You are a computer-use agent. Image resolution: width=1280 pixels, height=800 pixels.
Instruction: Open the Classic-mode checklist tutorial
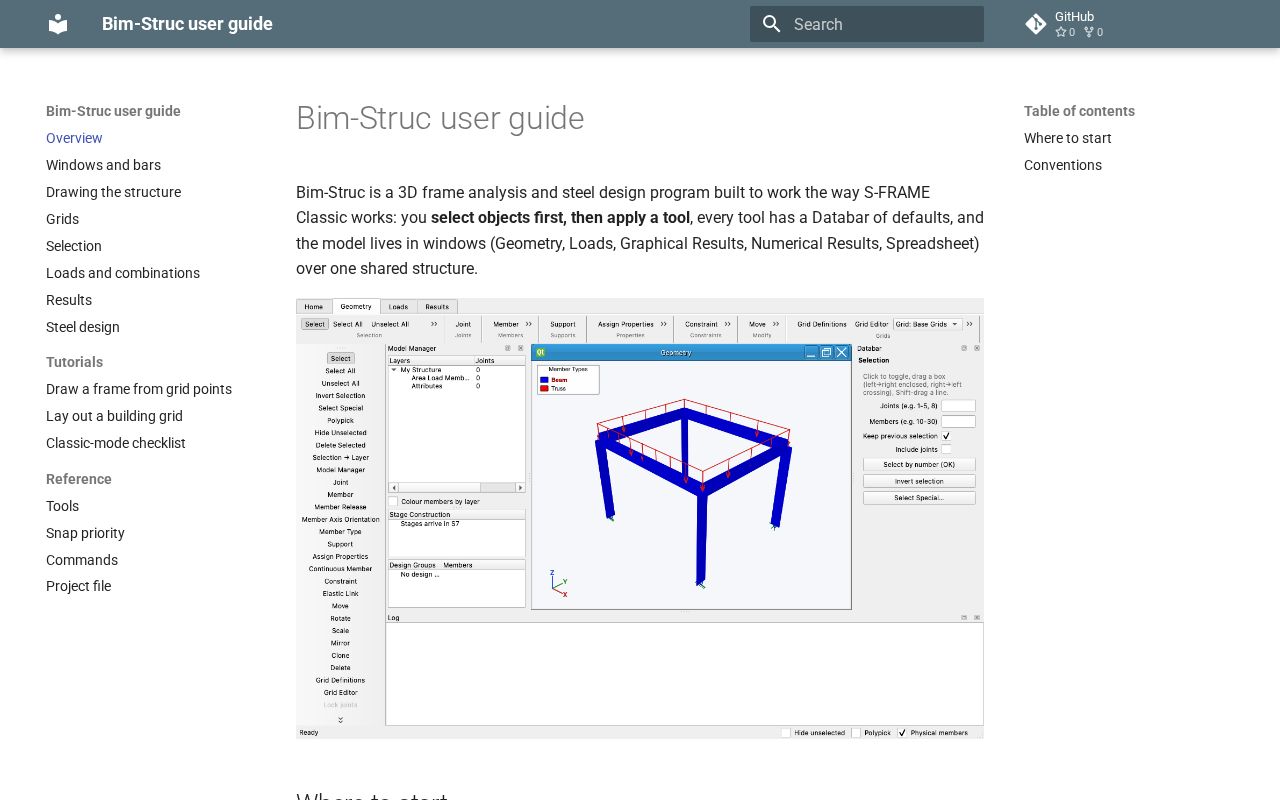pyautogui.click(x=116, y=443)
